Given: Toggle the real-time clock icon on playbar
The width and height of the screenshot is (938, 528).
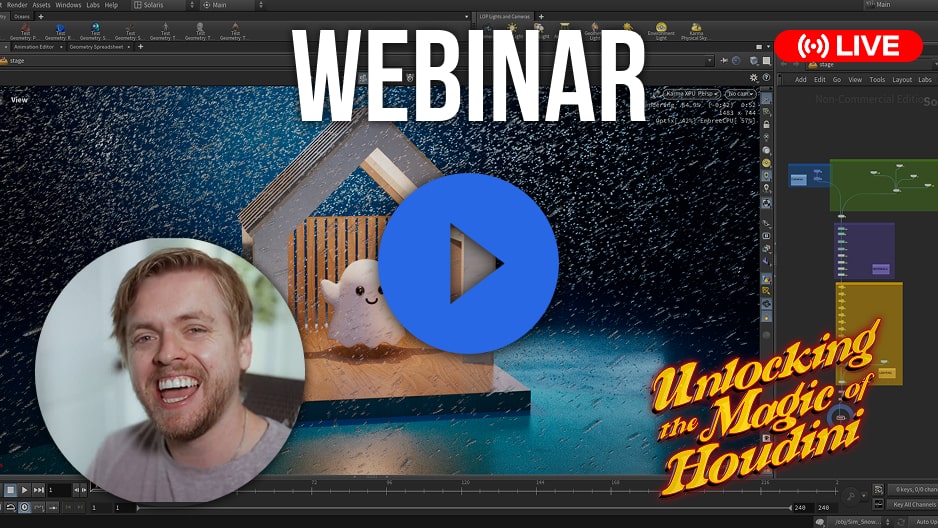Looking at the screenshot, I should pos(25,507).
